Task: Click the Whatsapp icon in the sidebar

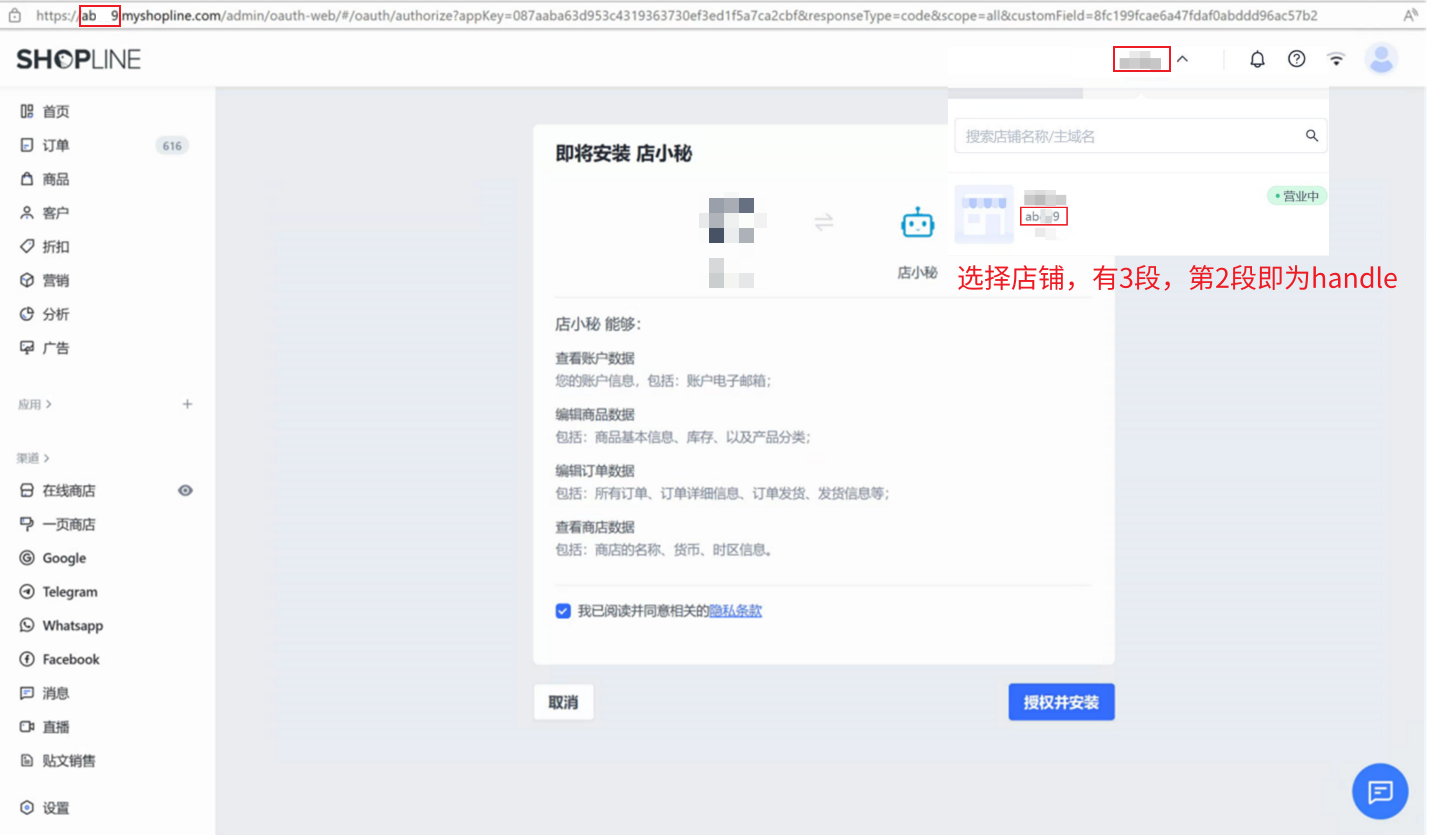Action: click(x=27, y=626)
